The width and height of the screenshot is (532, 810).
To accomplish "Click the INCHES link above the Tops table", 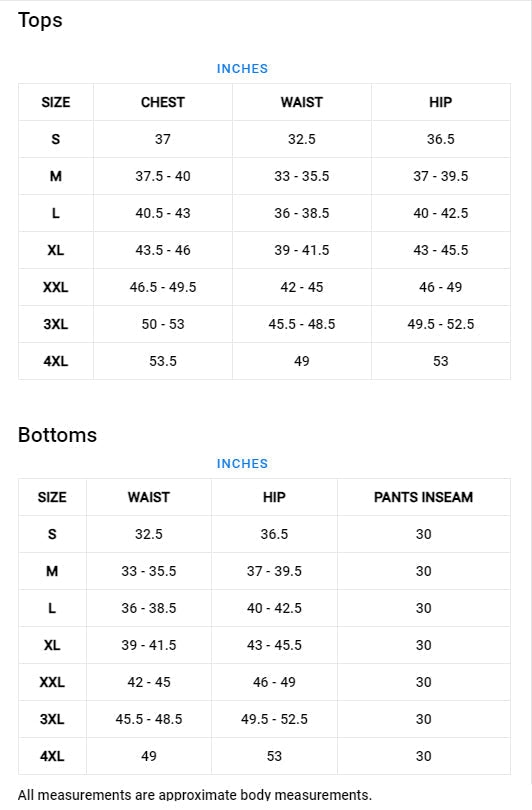I will [x=242, y=69].
